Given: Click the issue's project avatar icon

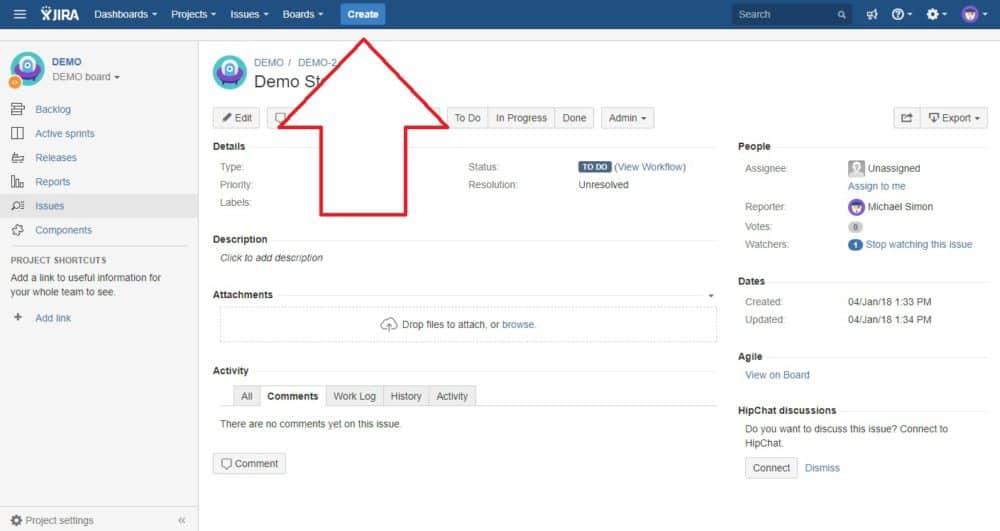Looking at the screenshot, I should (230, 72).
